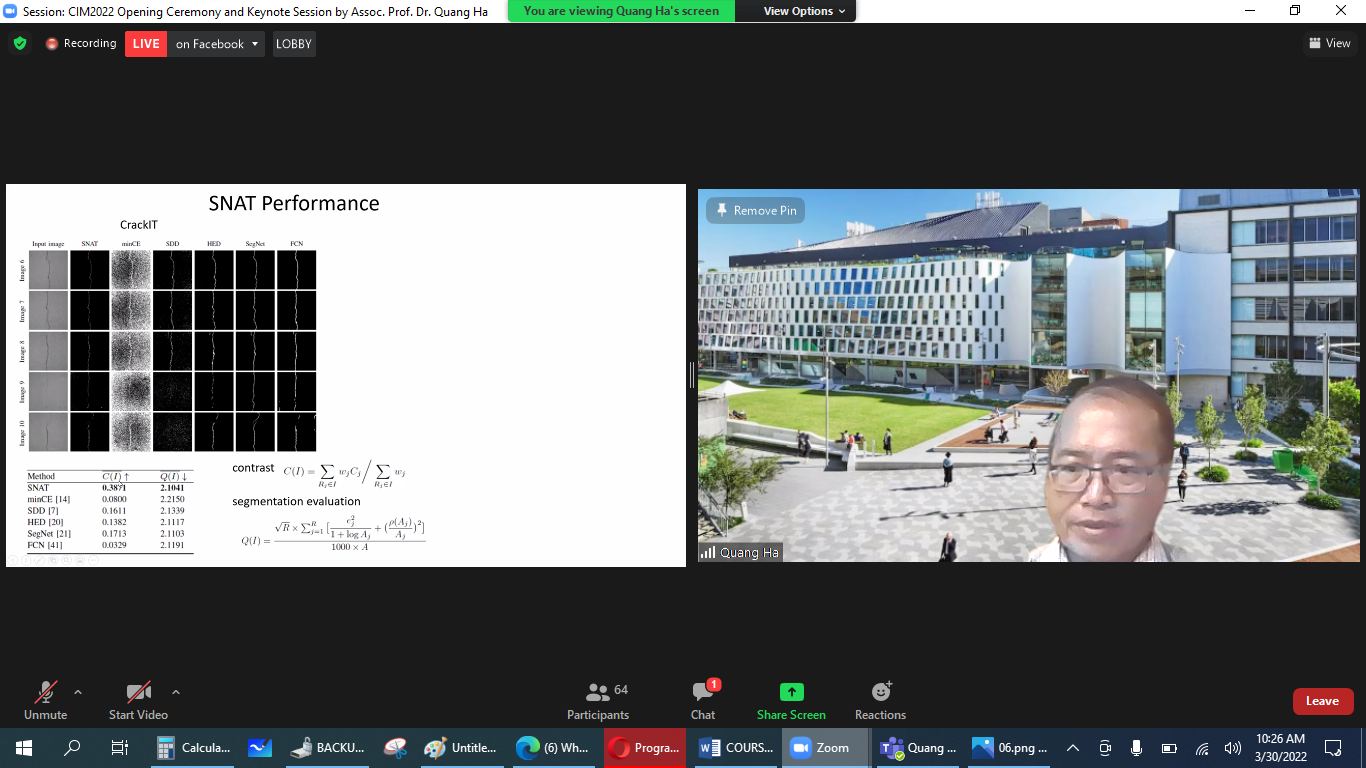Click the green encryption shield icon
Image resolution: width=1366 pixels, height=768 pixels.
[x=19, y=44]
